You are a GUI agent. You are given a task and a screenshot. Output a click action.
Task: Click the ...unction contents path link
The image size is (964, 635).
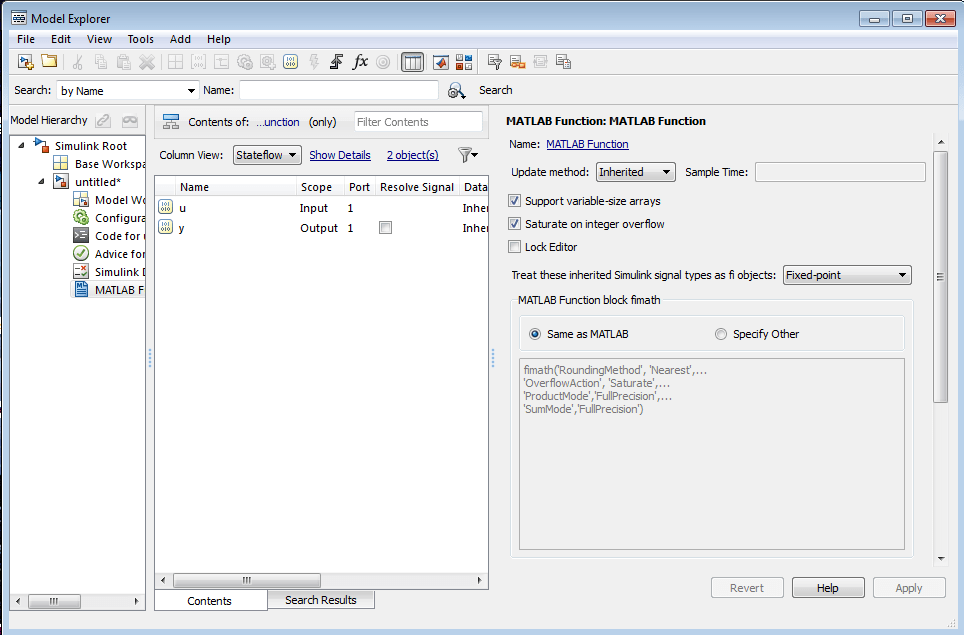(278, 122)
